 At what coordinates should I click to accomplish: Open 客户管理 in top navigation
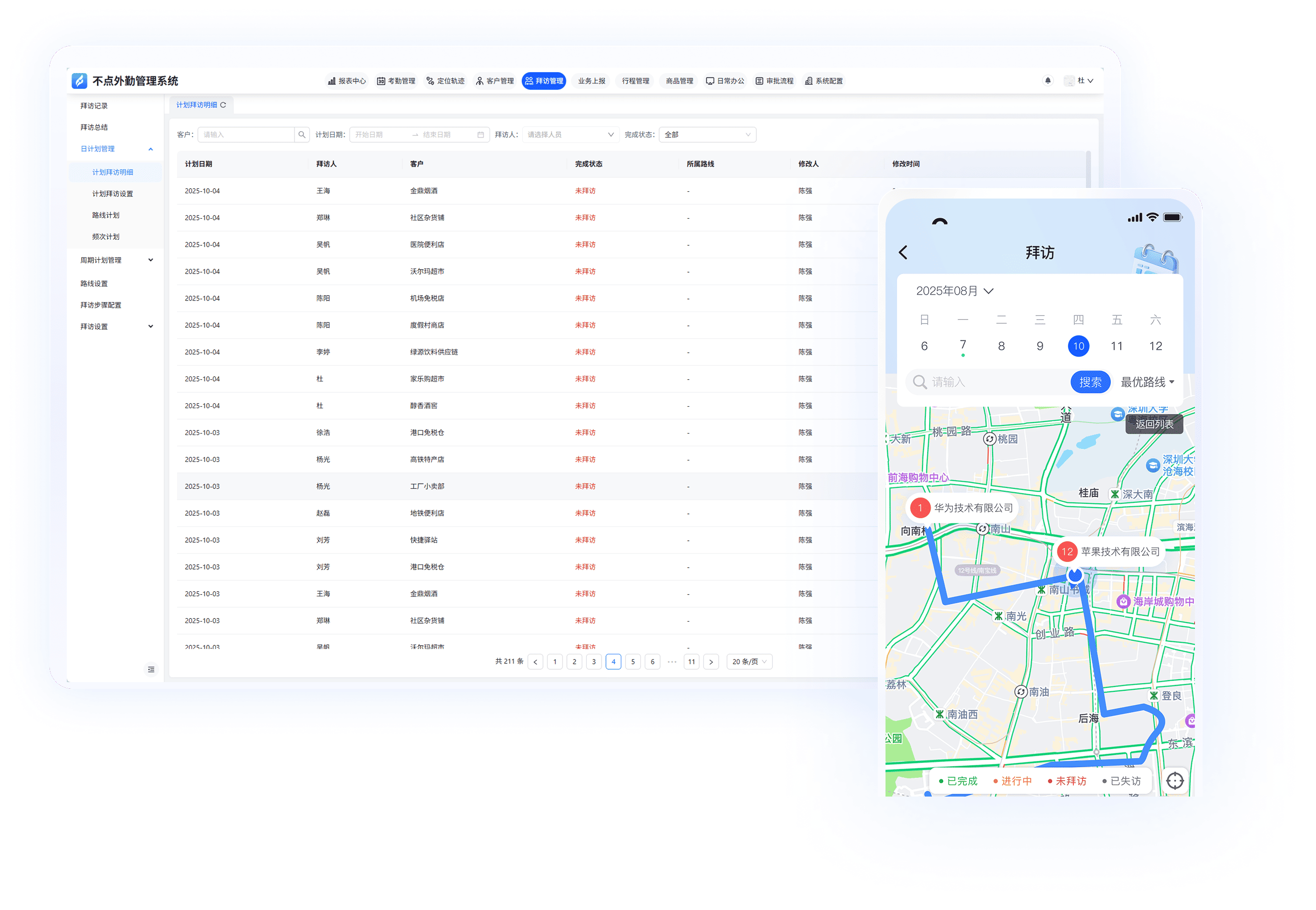495,81
